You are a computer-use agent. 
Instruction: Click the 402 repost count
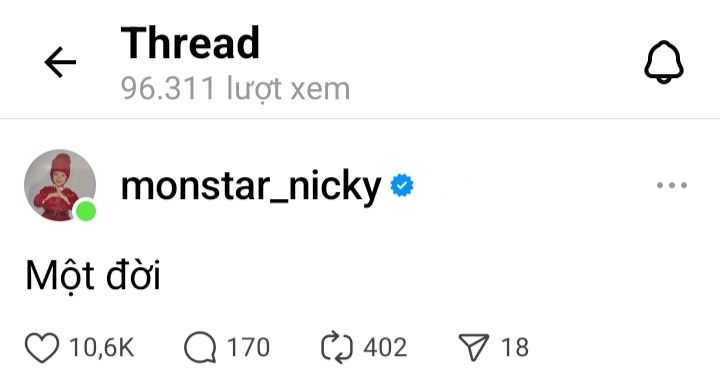(x=385, y=347)
